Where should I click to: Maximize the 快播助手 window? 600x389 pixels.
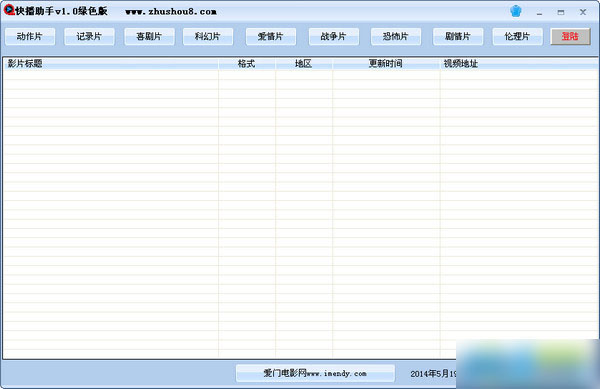pyautogui.click(x=561, y=12)
